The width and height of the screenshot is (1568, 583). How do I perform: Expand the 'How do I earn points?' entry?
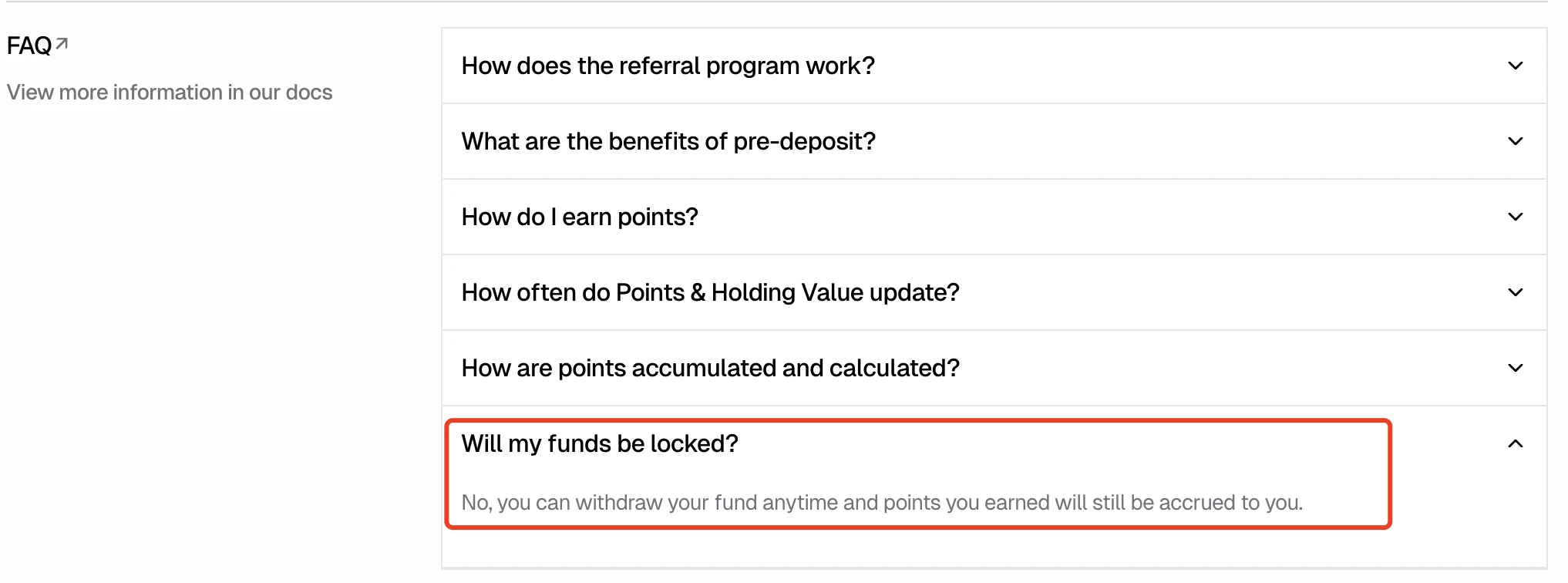[579, 217]
